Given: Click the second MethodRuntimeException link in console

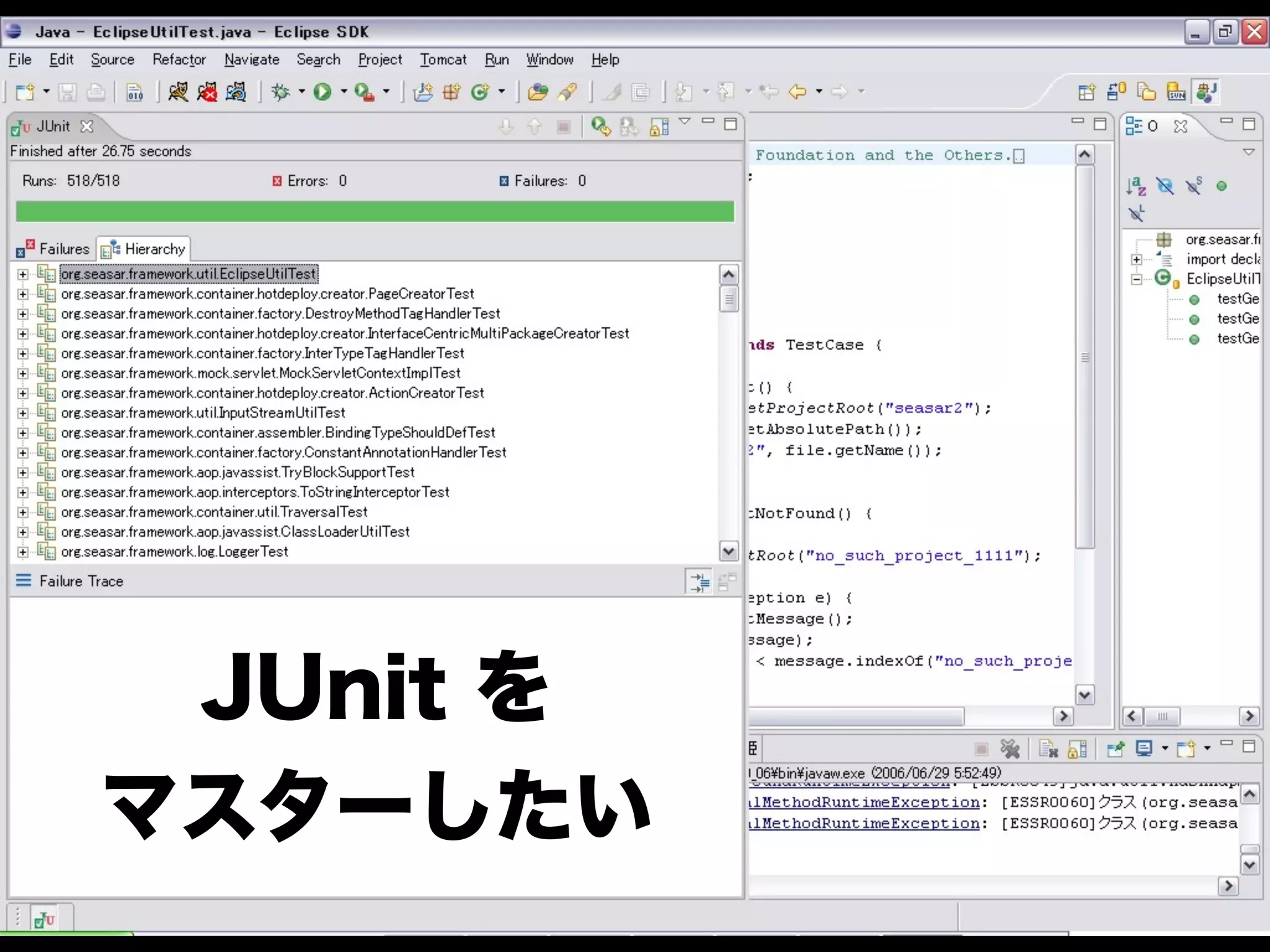Looking at the screenshot, I should click(x=865, y=824).
